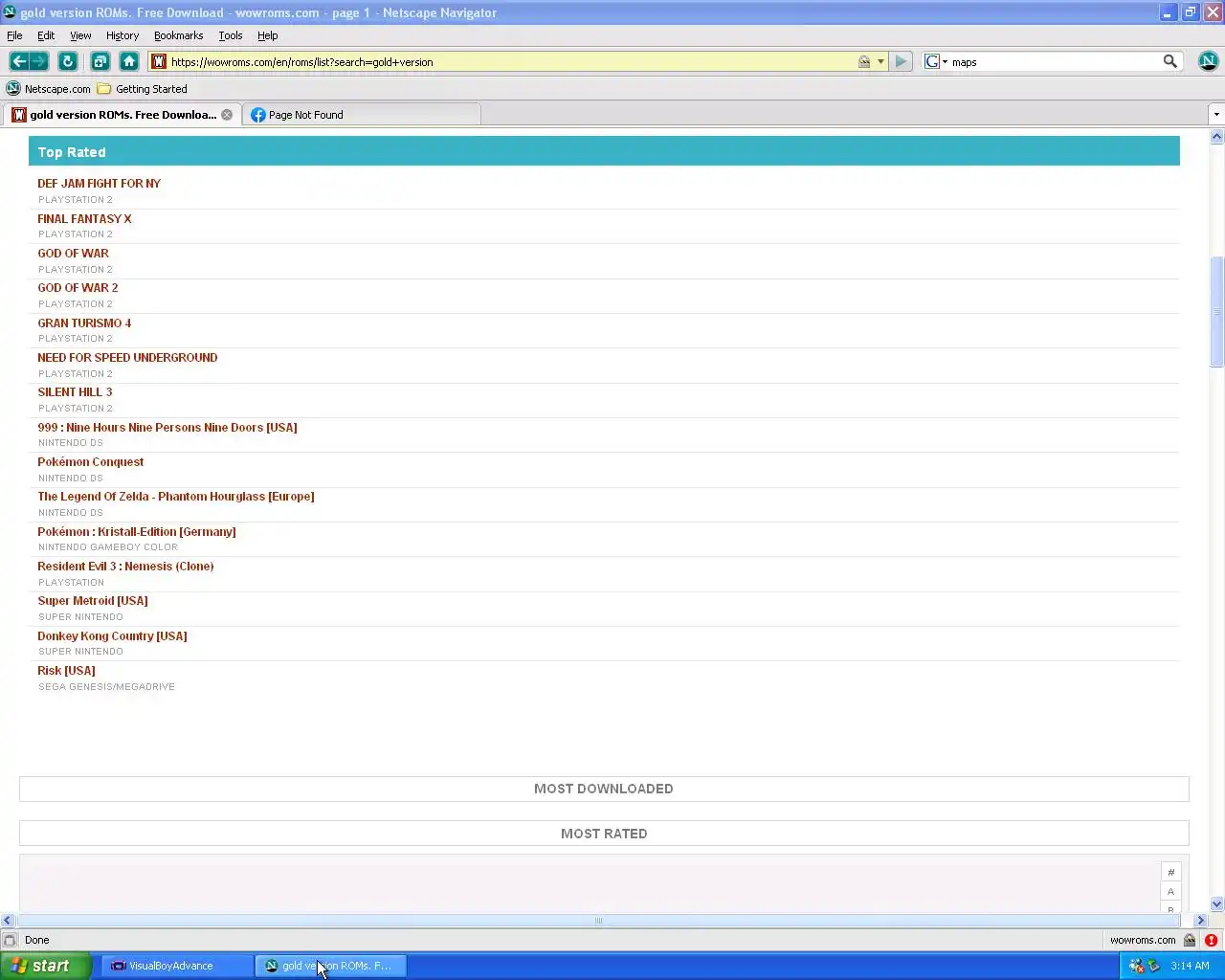Open a new tab via the toolbar icon
Screen dimensions: 1225x980
pos(100,61)
